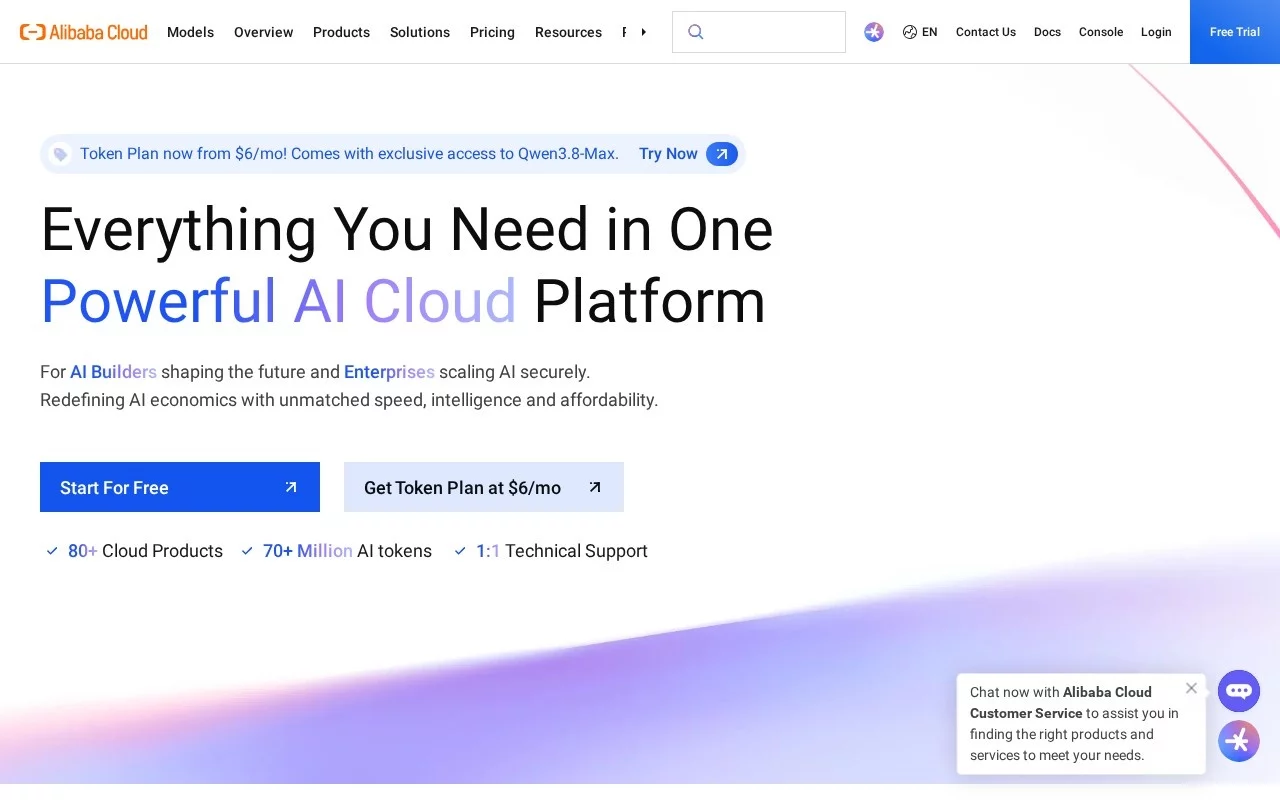Click Try Now in the Token Plan banner
1280x800 pixels.
(x=688, y=154)
